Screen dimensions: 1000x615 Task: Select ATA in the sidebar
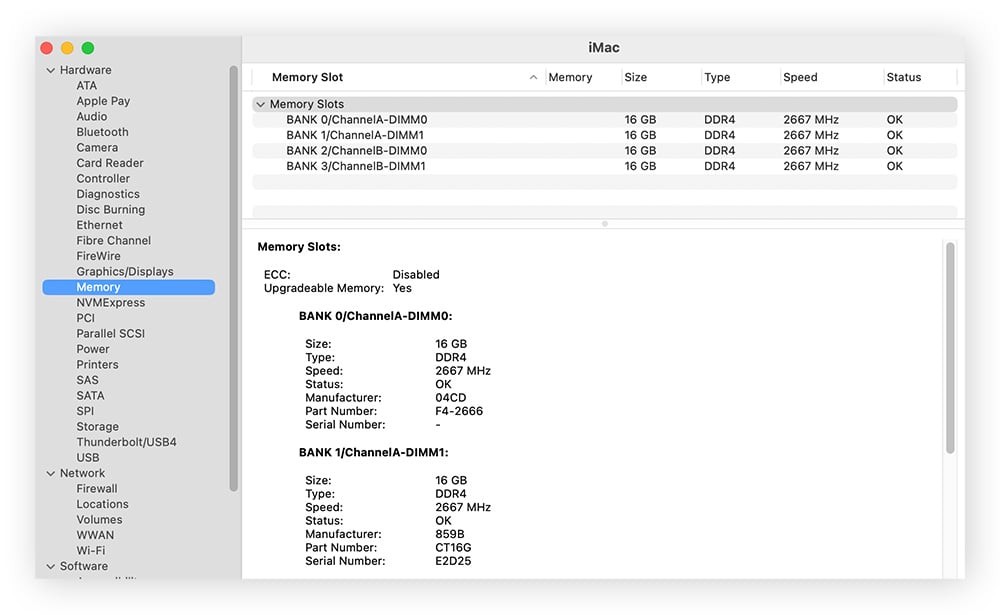[x=87, y=85]
